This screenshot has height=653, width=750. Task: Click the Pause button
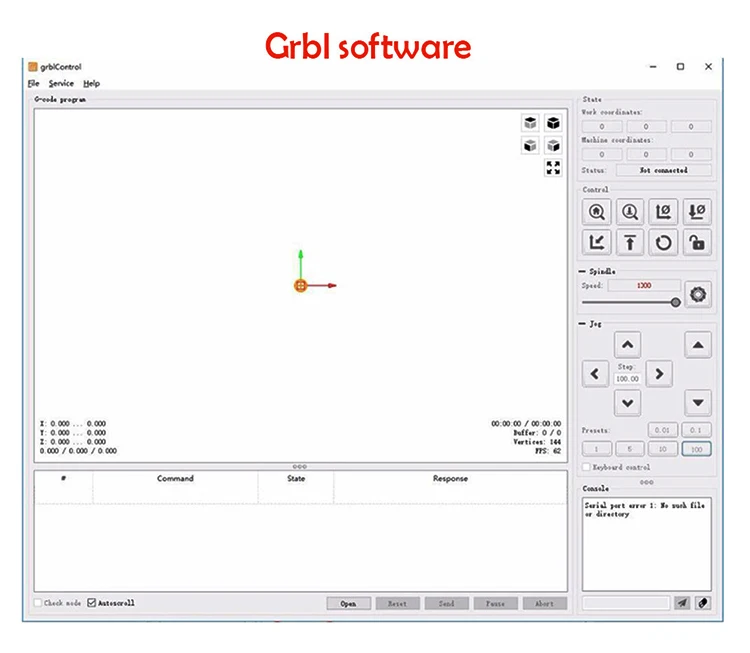[x=496, y=603]
